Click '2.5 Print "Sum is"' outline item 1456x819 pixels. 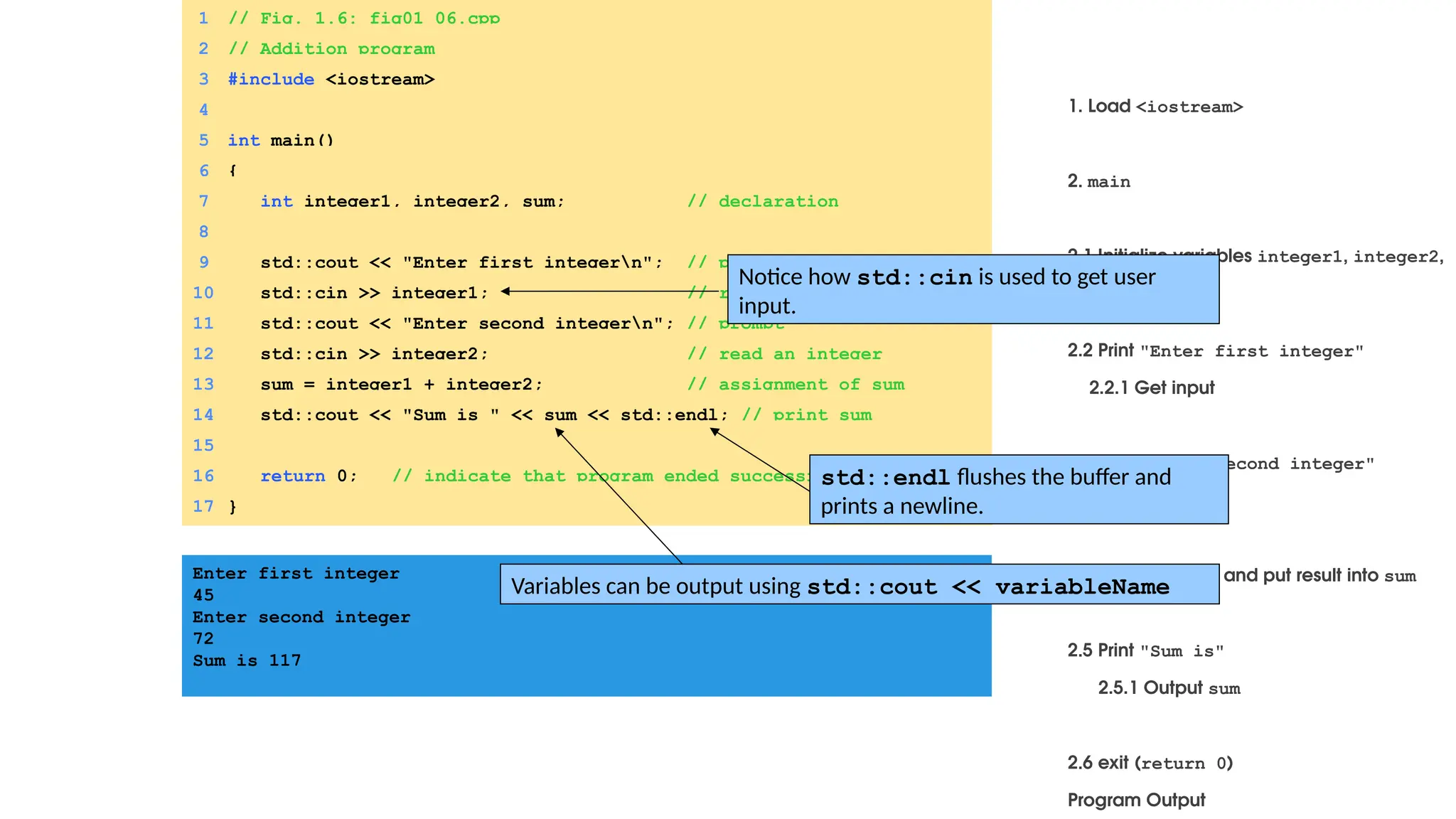[x=1145, y=651]
